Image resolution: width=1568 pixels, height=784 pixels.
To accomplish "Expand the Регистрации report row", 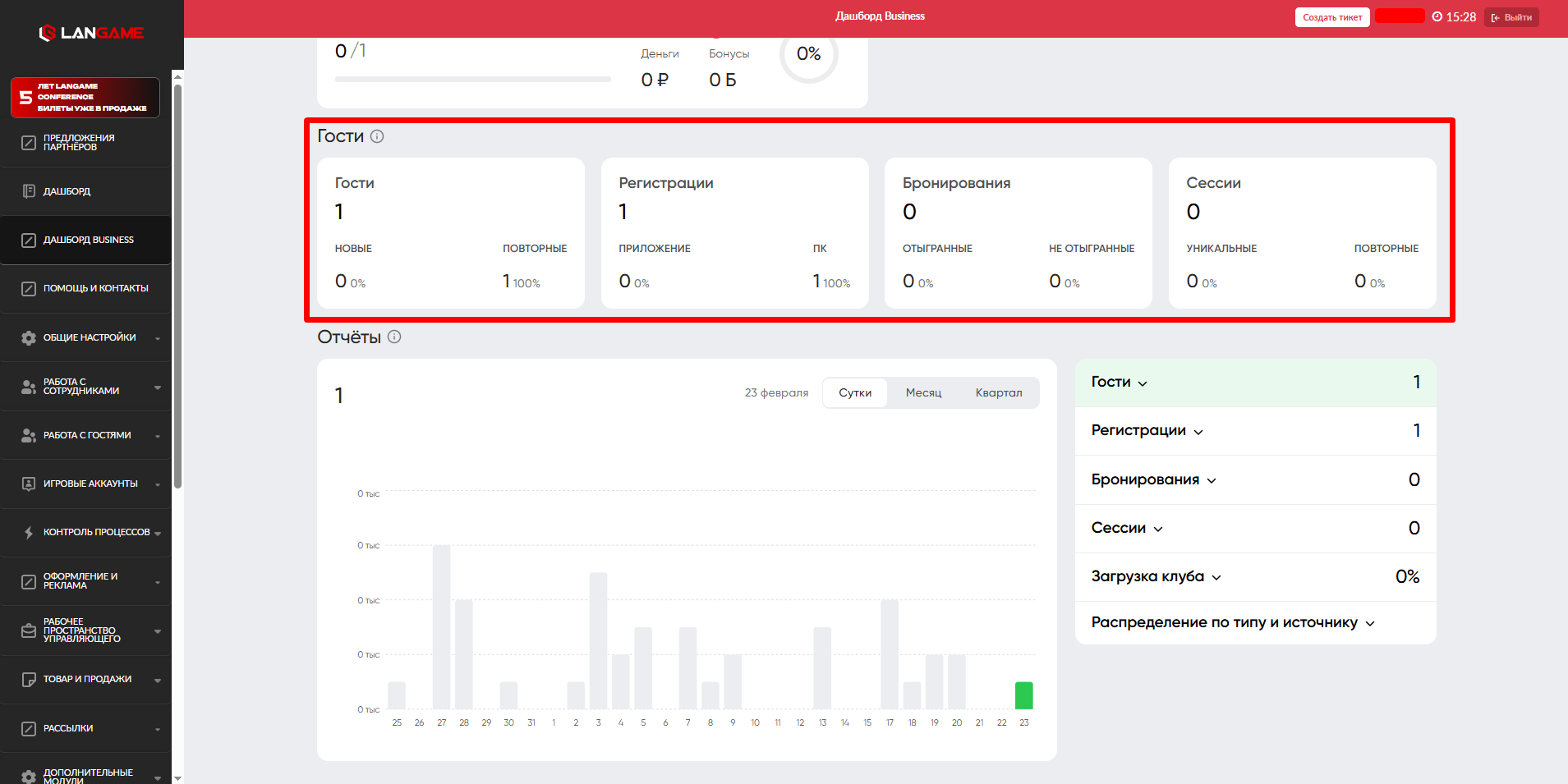I will (1147, 431).
